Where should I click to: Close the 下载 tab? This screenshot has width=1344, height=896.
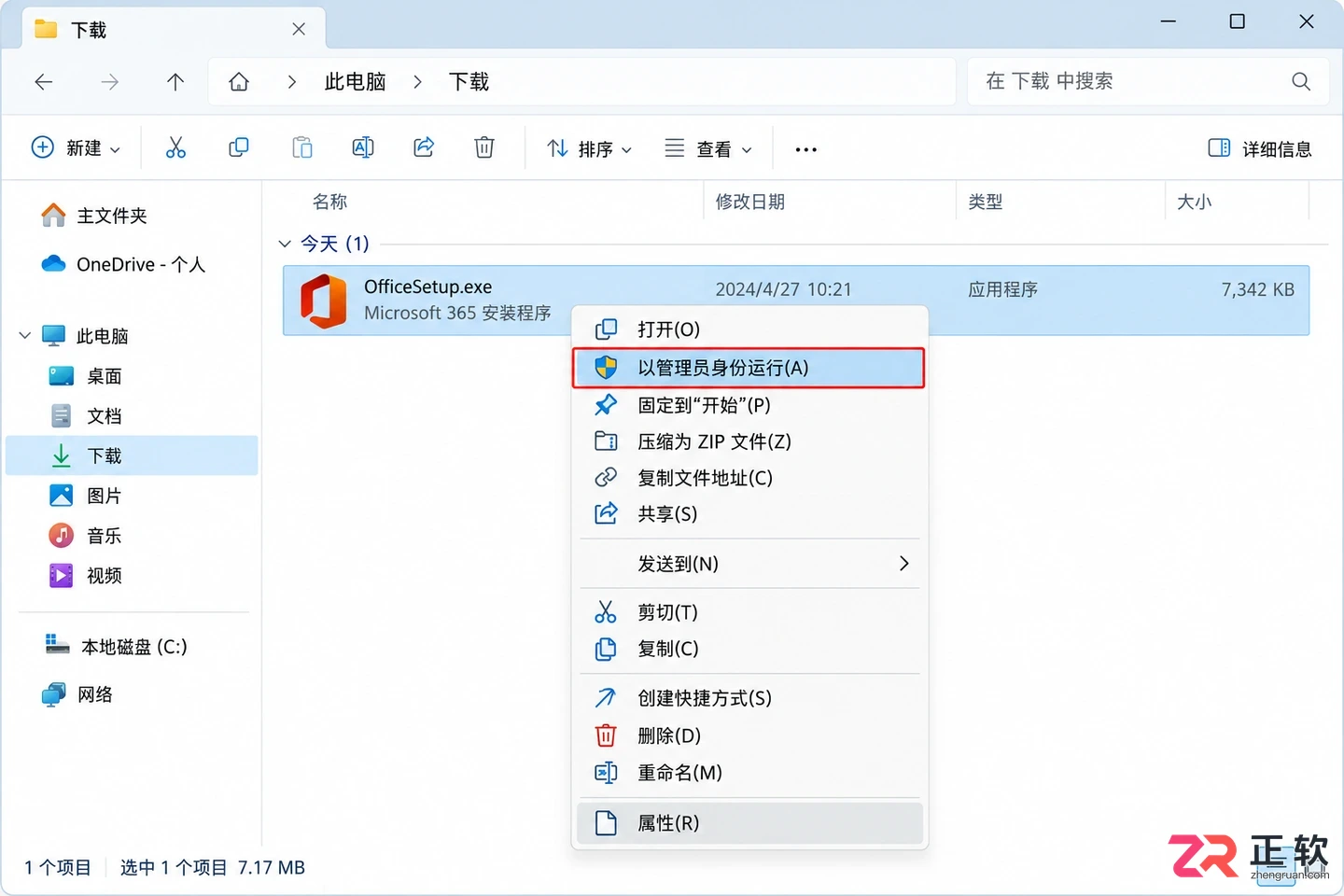(299, 29)
